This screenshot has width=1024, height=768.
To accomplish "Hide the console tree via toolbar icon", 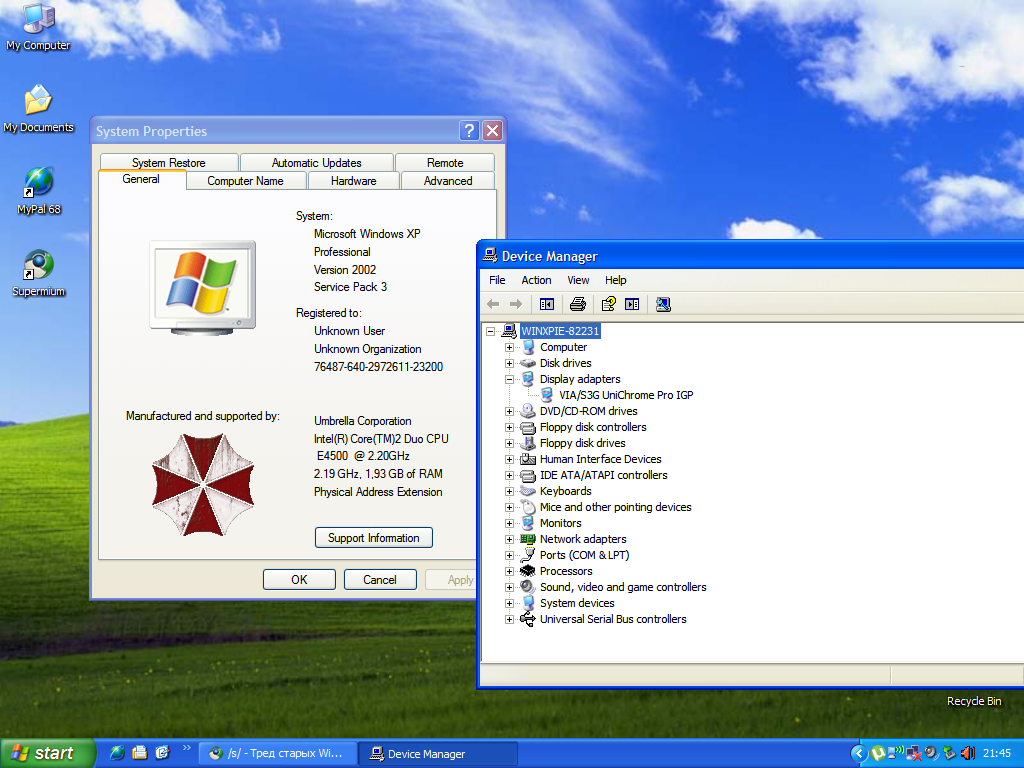I will click(x=547, y=304).
